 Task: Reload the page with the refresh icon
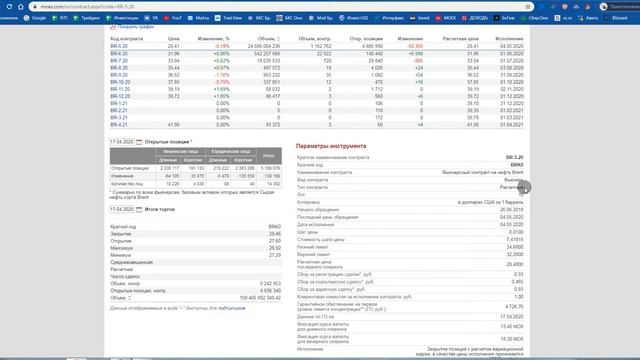point(9,7)
